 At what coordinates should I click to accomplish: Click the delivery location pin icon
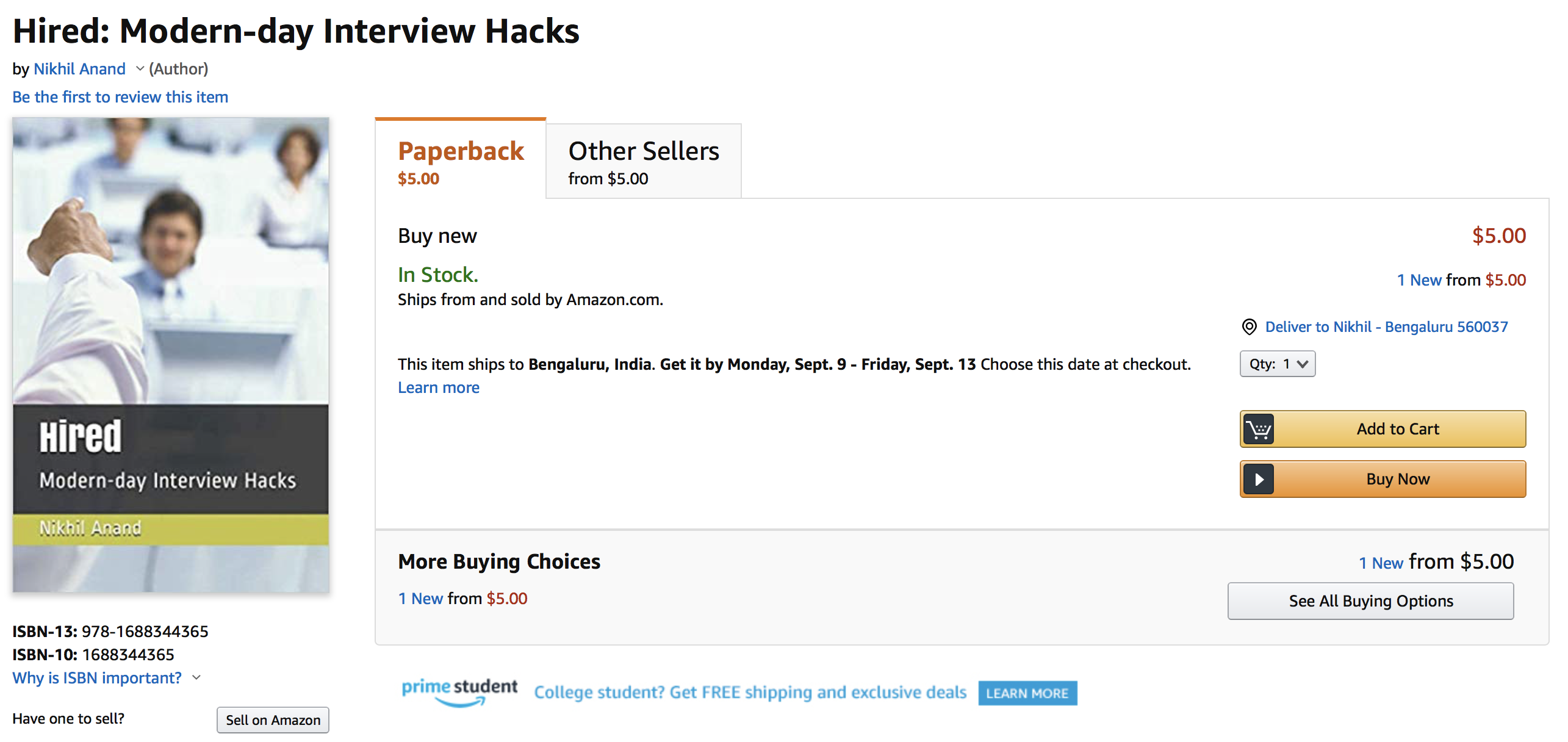1249,327
